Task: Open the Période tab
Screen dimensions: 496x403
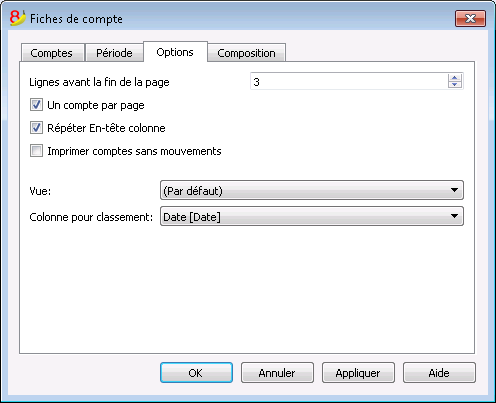Action: (114, 53)
